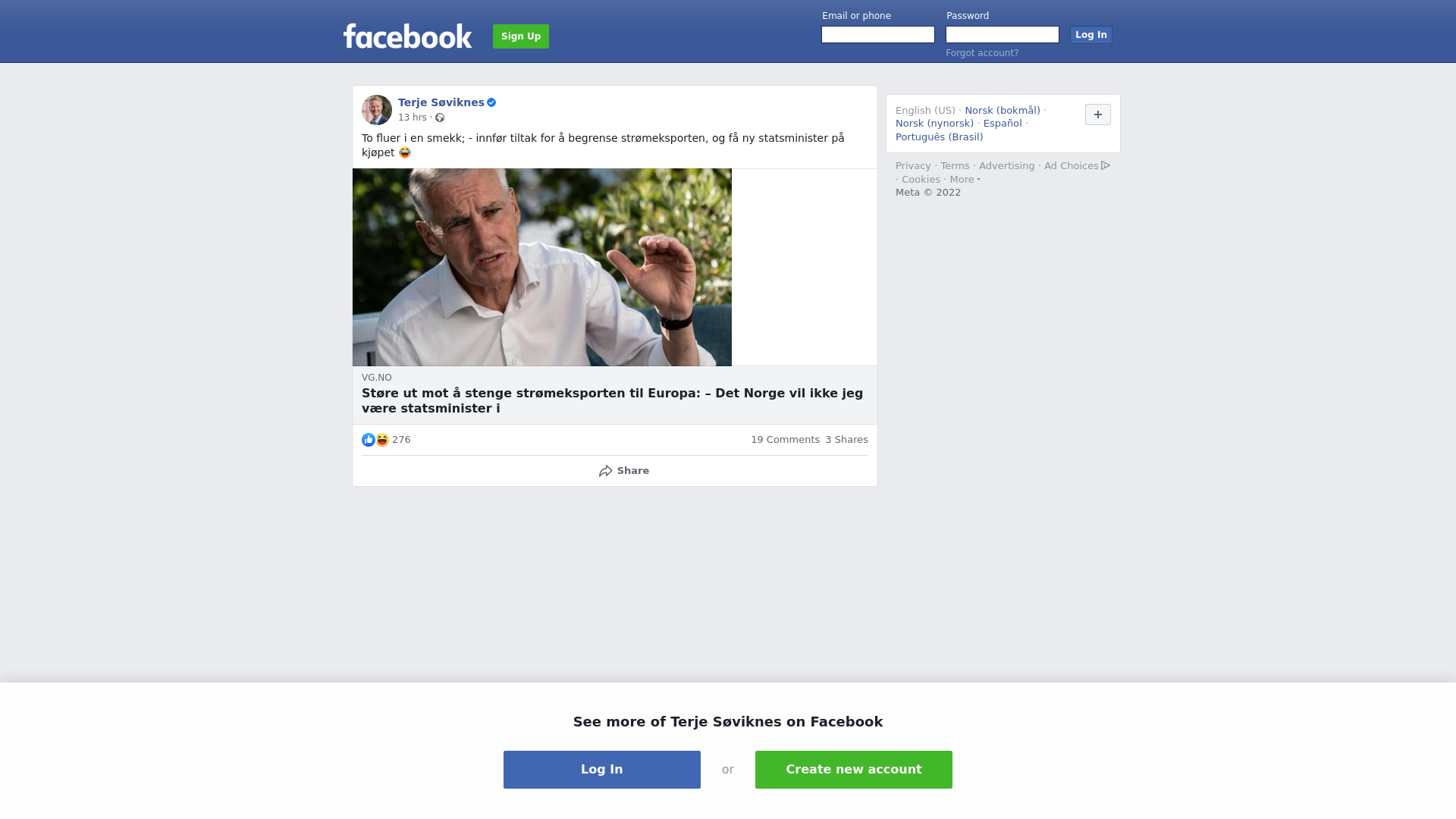
Task: Switch language to Norsk (bokmål)
Action: pos(1003,111)
